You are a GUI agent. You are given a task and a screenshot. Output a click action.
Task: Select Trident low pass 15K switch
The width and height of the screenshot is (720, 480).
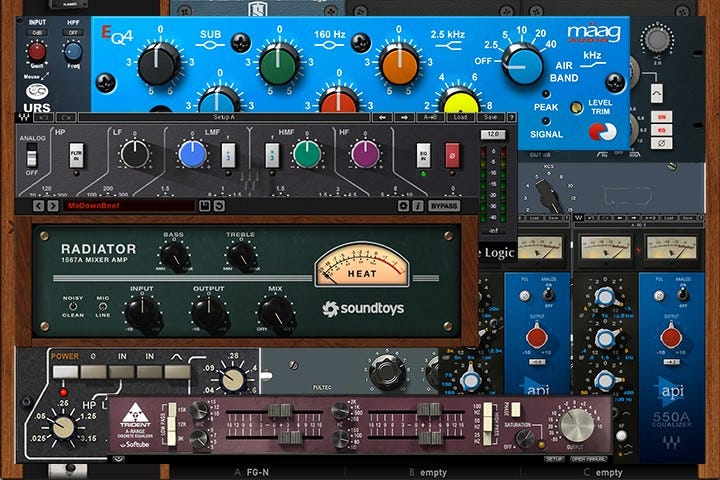pyautogui.click(x=172, y=409)
